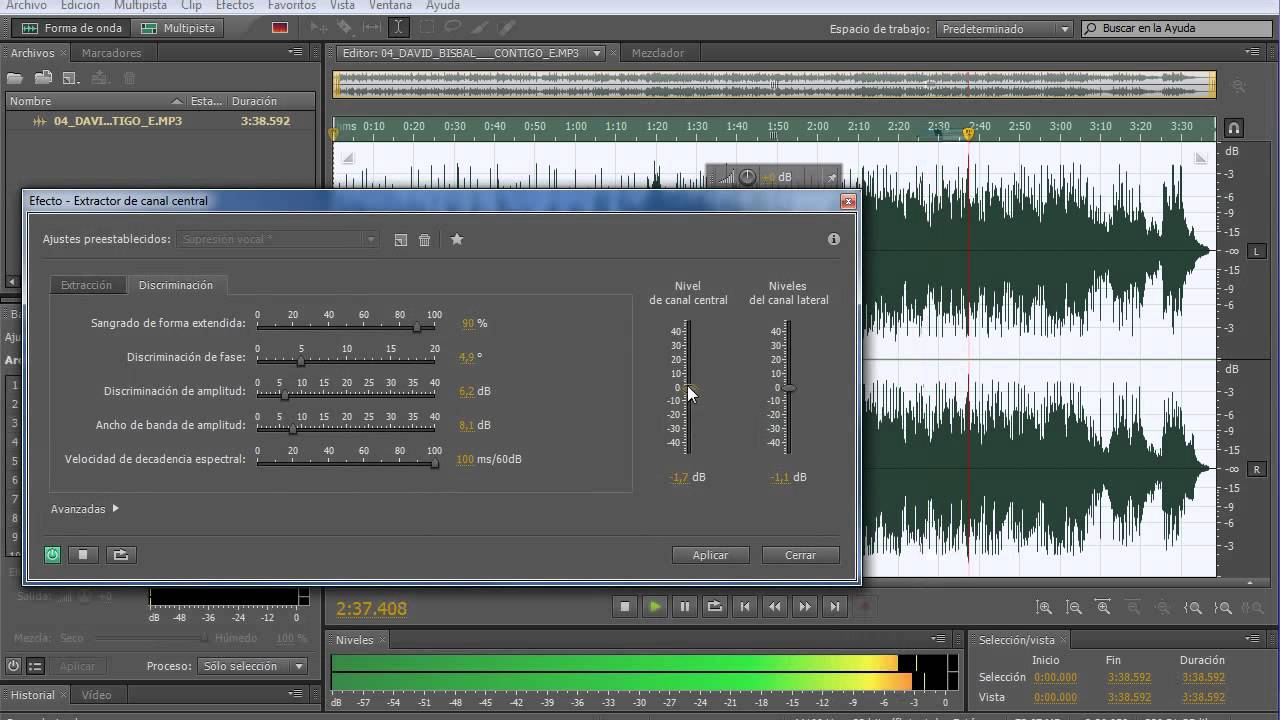The width and height of the screenshot is (1280, 720).
Task: Toggle right channel R button
Action: (1257, 469)
